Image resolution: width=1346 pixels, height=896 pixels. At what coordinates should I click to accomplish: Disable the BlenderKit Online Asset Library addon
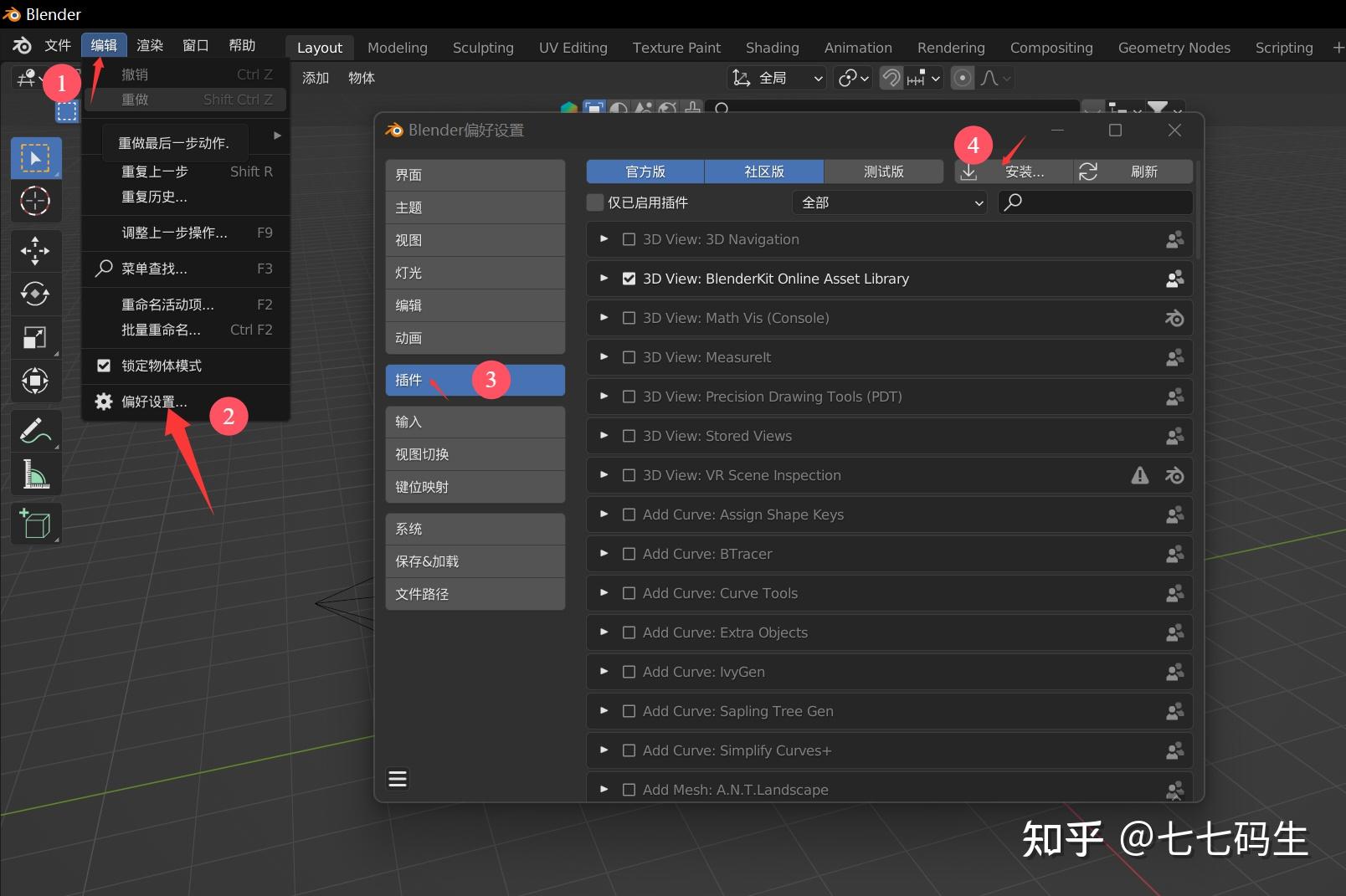pos(629,279)
